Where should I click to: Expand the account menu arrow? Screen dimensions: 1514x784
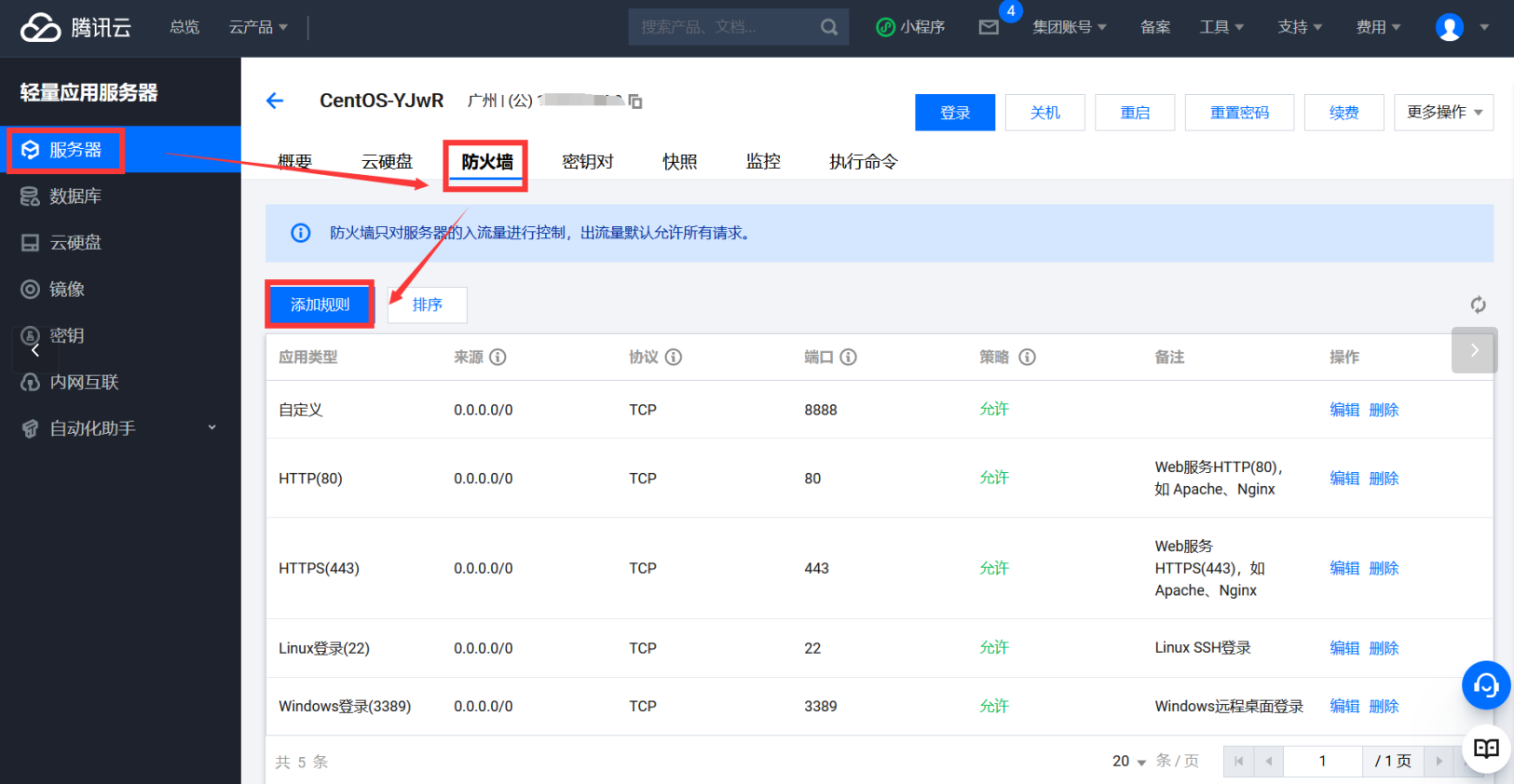[1484, 27]
